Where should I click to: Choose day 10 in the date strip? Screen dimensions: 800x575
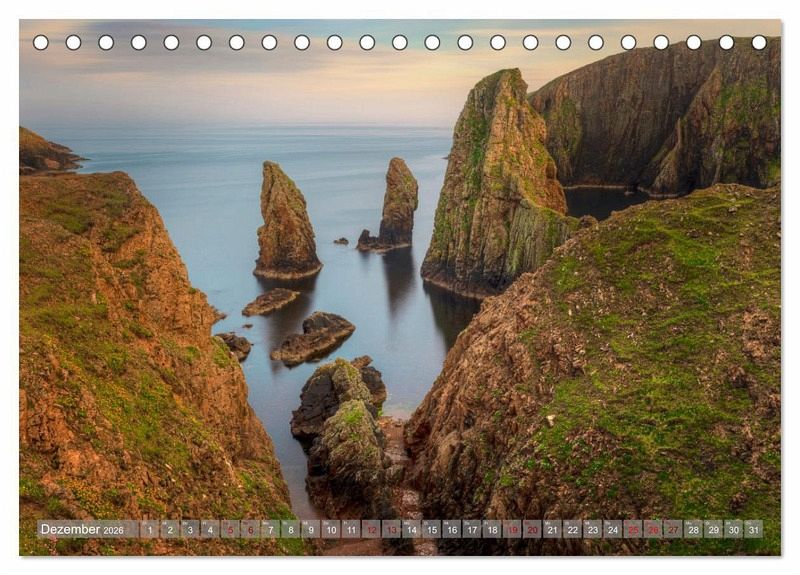pyautogui.click(x=330, y=529)
